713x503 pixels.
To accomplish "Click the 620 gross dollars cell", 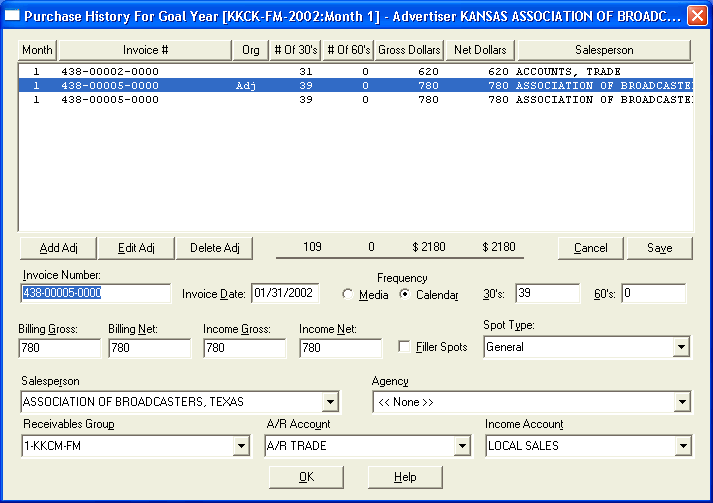I will click(428, 71).
